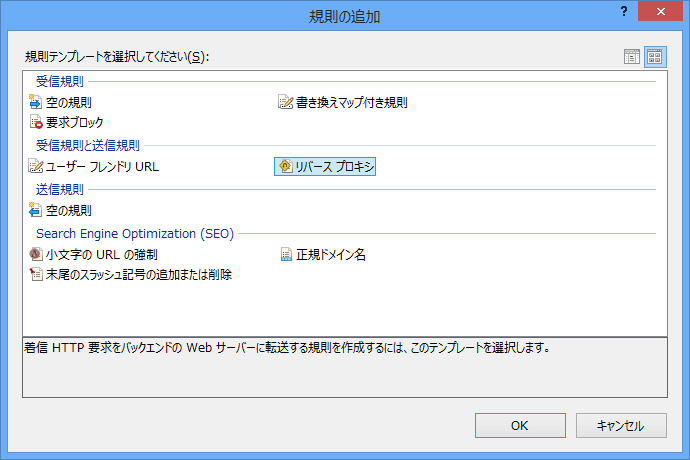The width and height of the screenshot is (690, 460).
Task: Click the 受信規則と送信規則 group header
Action: pyautogui.click(x=88, y=145)
